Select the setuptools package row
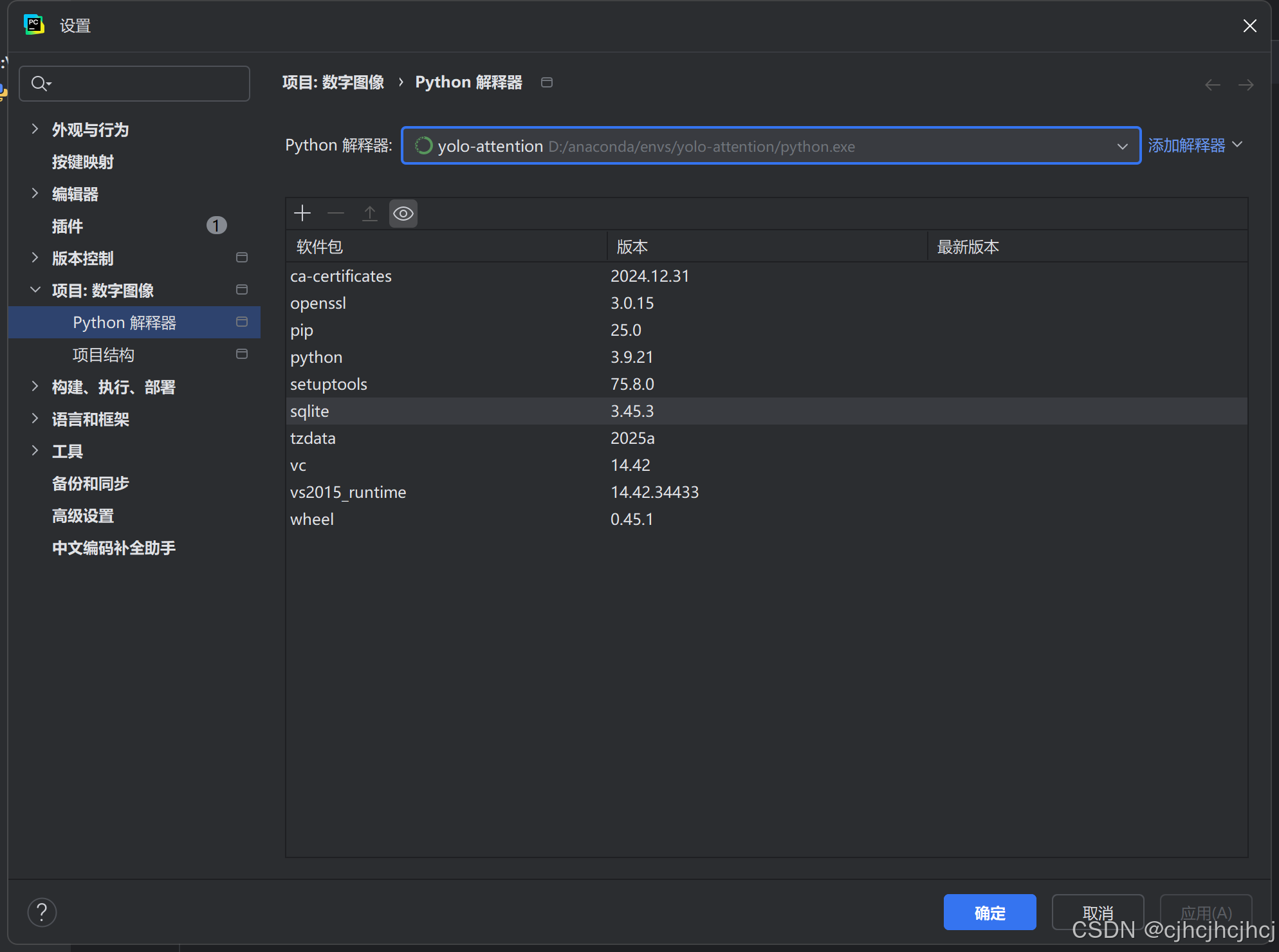The height and width of the screenshot is (952, 1279). (767, 384)
